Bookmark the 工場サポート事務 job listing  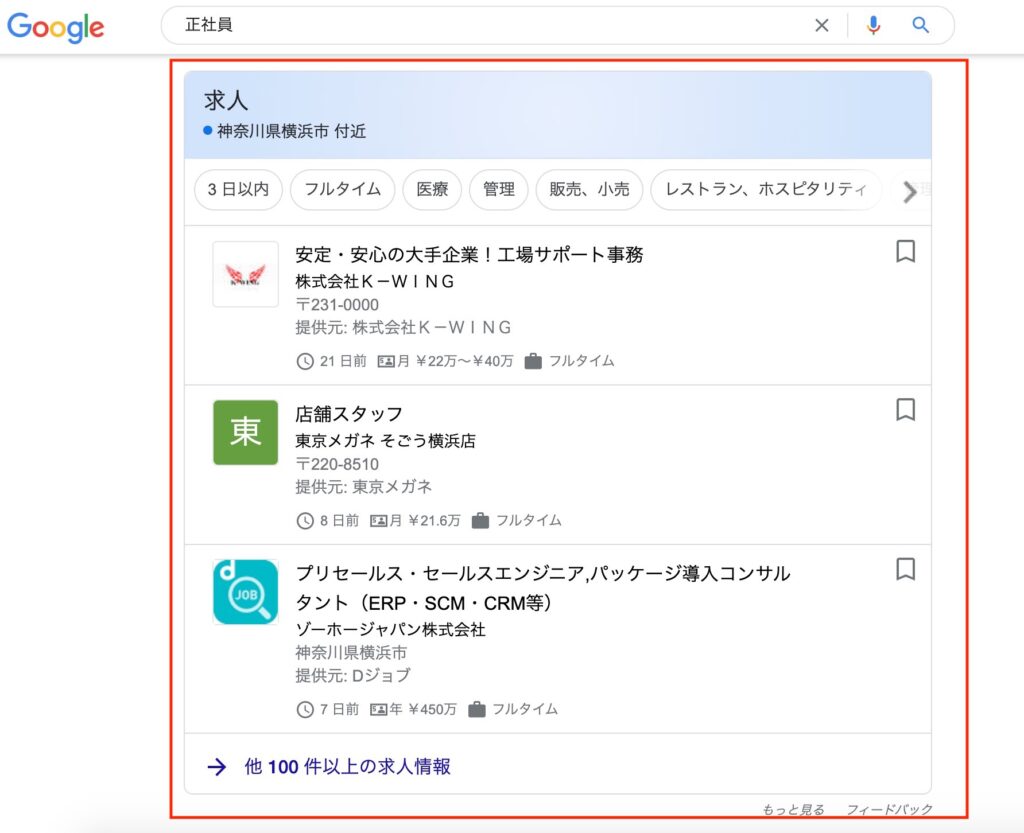coord(905,251)
